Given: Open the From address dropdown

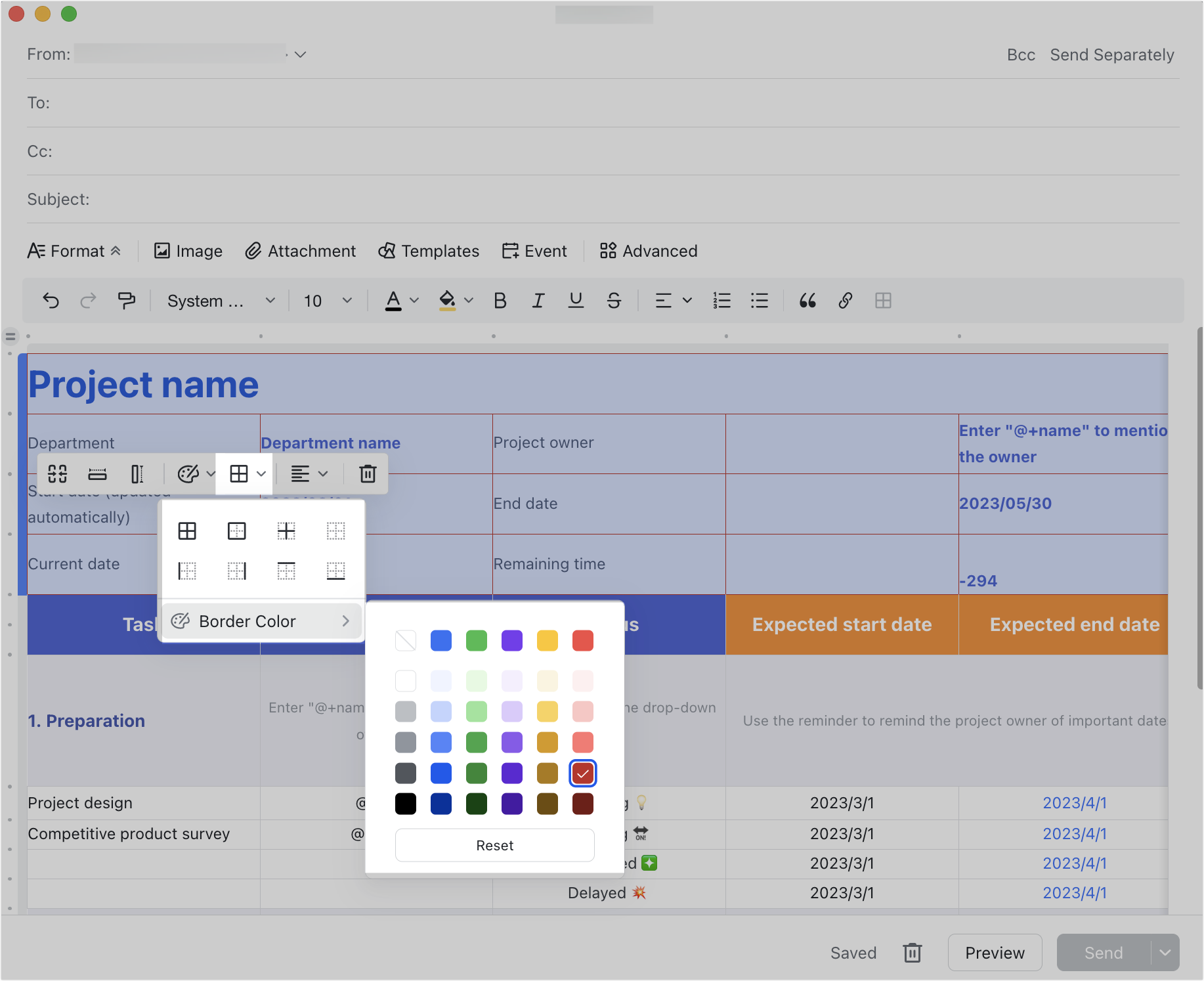Looking at the screenshot, I should coord(300,54).
